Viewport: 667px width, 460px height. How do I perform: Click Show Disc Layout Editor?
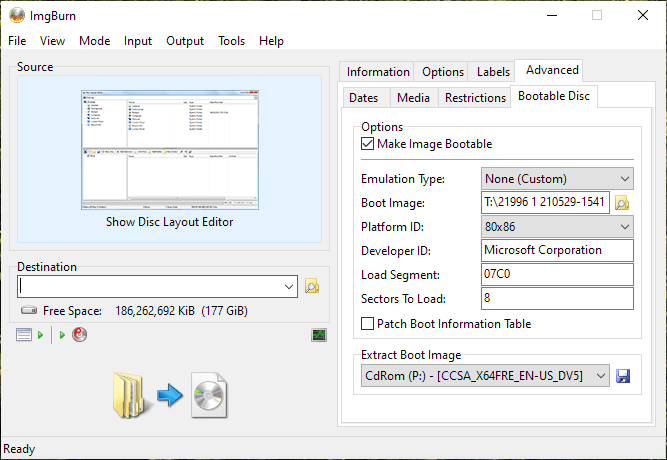pos(169,222)
